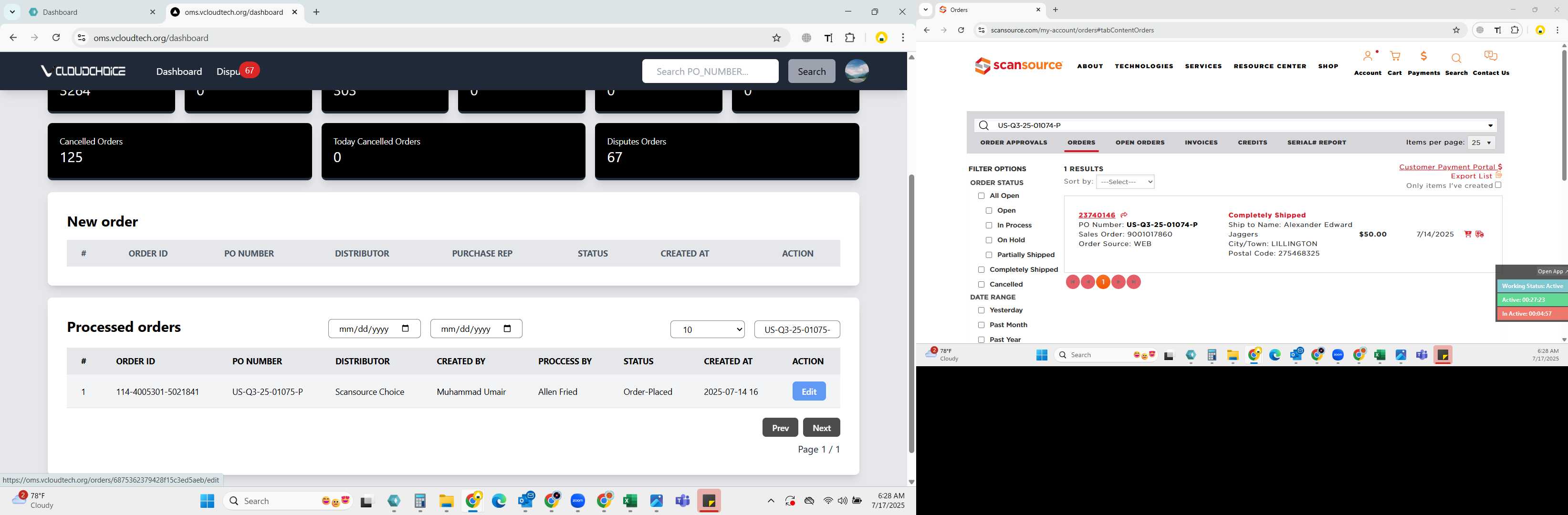Open extensions puzzle icon in OMS browser window

coord(850,38)
